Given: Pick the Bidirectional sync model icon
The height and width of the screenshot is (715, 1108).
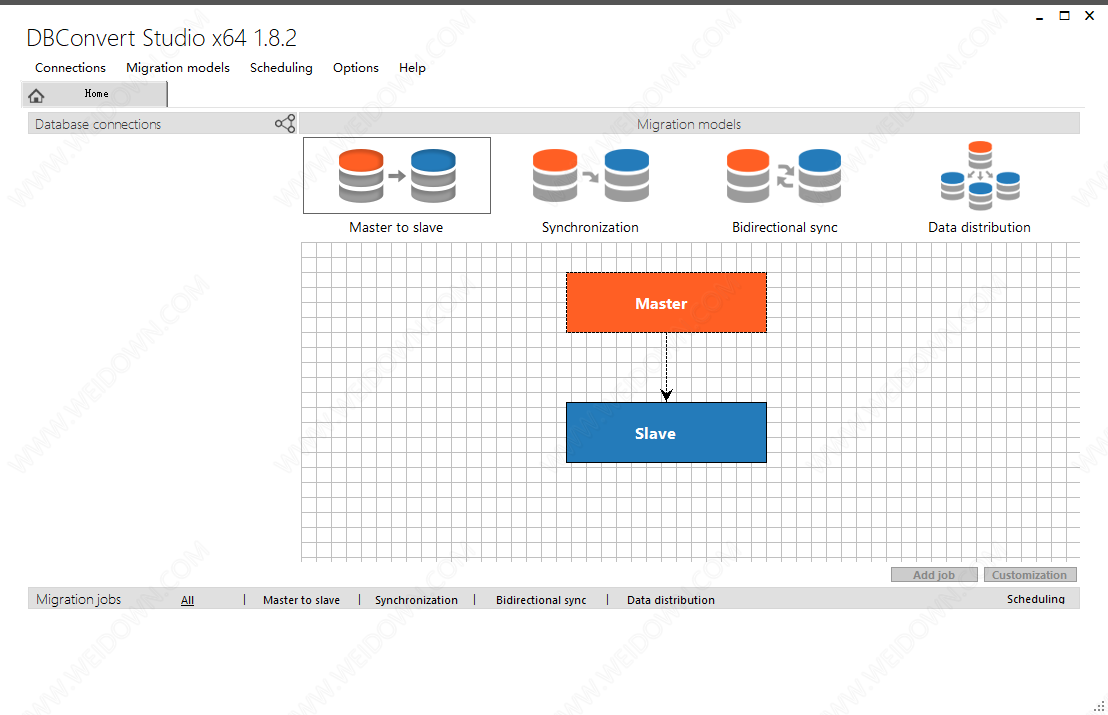Looking at the screenshot, I should tap(784, 175).
